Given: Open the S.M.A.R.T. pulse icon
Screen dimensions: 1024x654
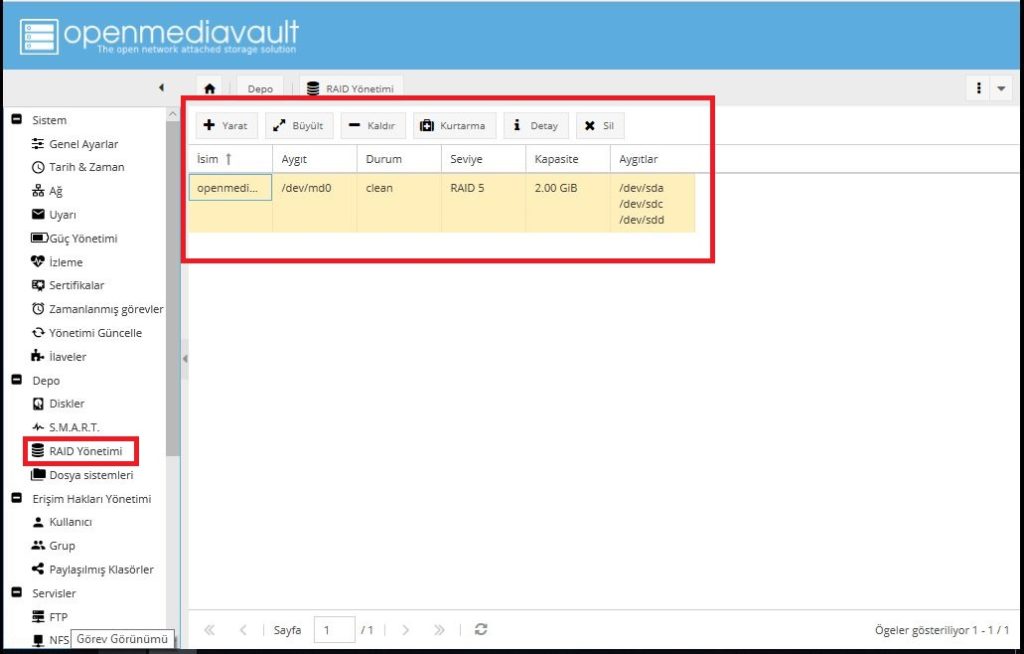Looking at the screenshot, I should pos(38,427).
